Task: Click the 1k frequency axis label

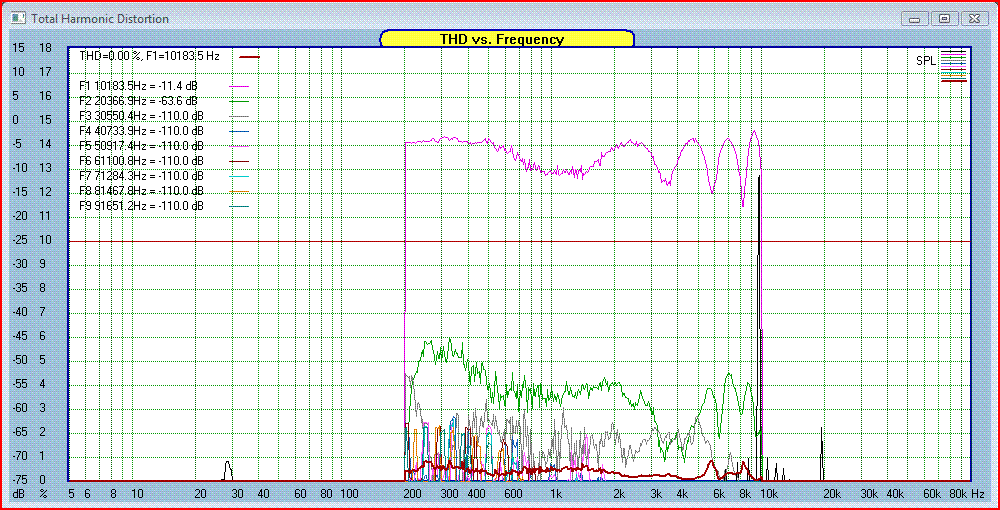Action: (556, 494)
